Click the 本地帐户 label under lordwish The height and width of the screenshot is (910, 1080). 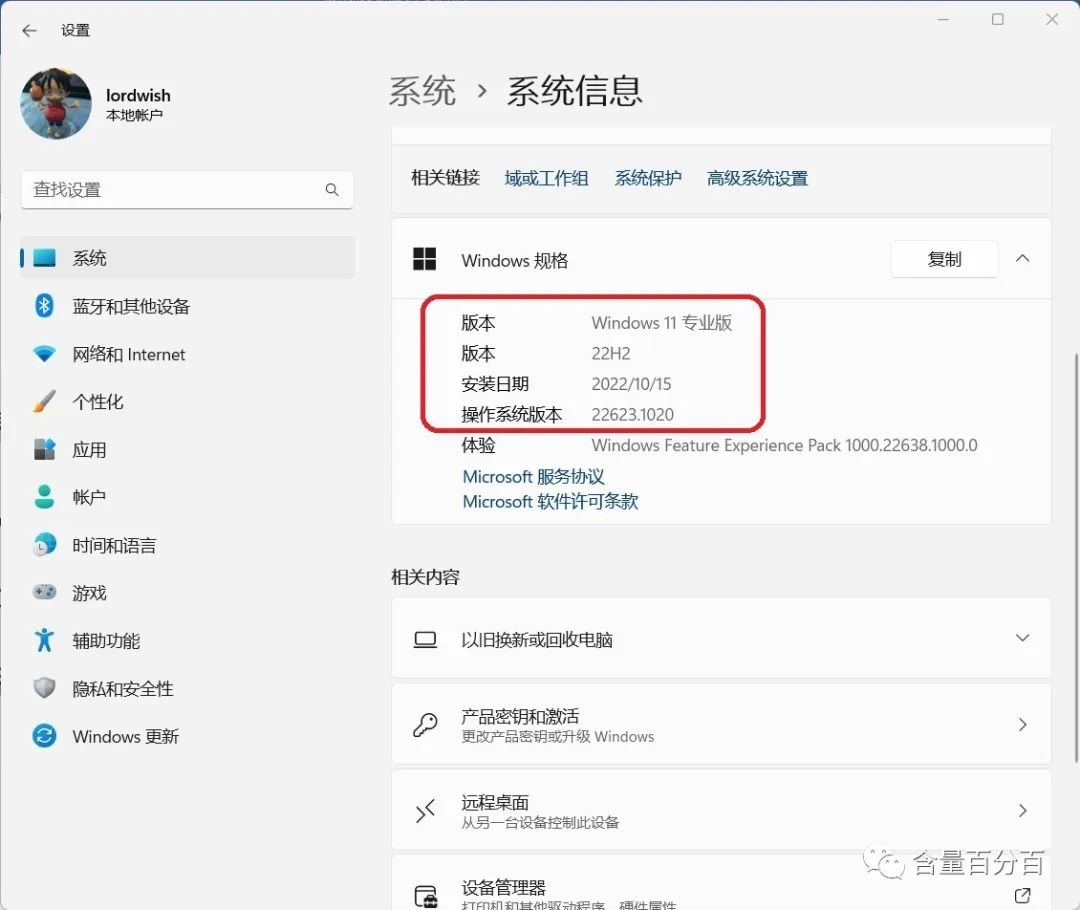click(134, 115)
